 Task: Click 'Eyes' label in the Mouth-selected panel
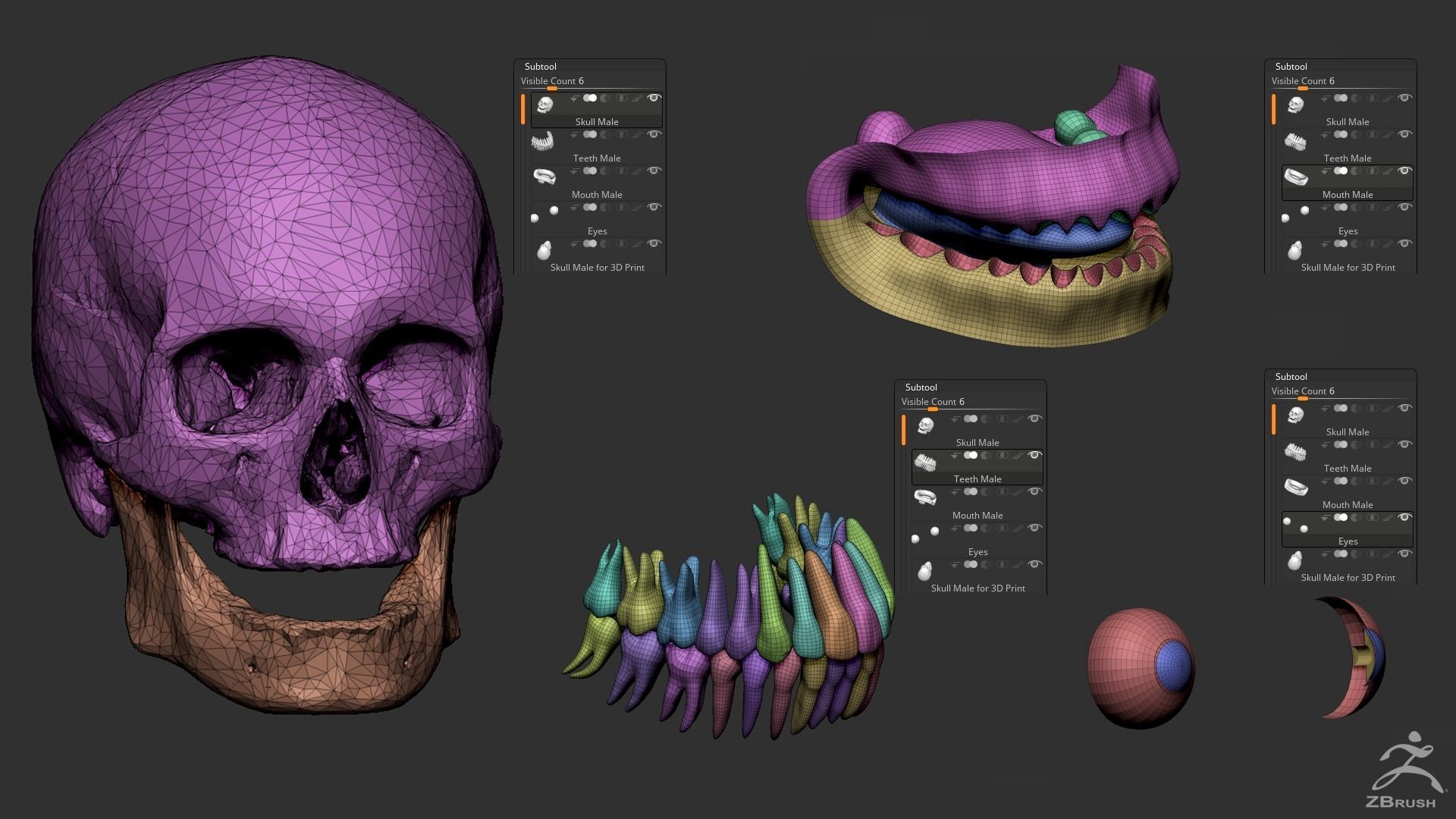click(1348, 231)
